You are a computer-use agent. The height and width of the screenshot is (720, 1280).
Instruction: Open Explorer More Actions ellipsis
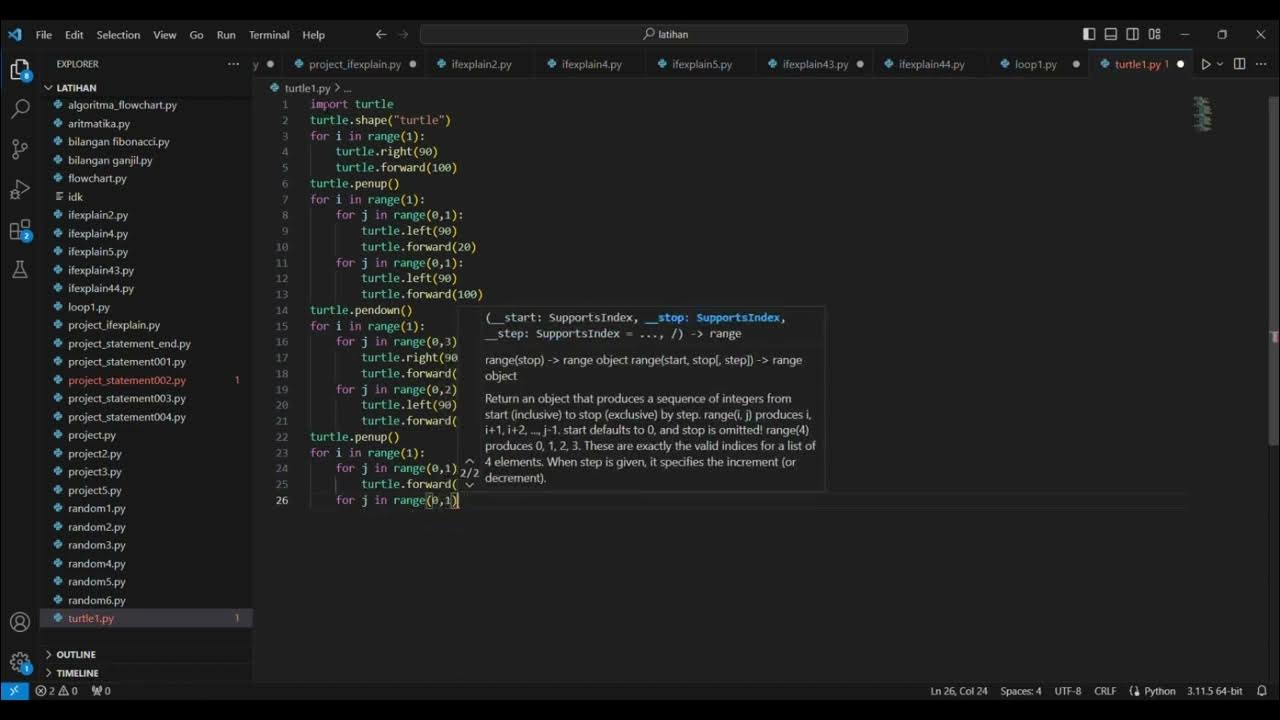(233, 64)
